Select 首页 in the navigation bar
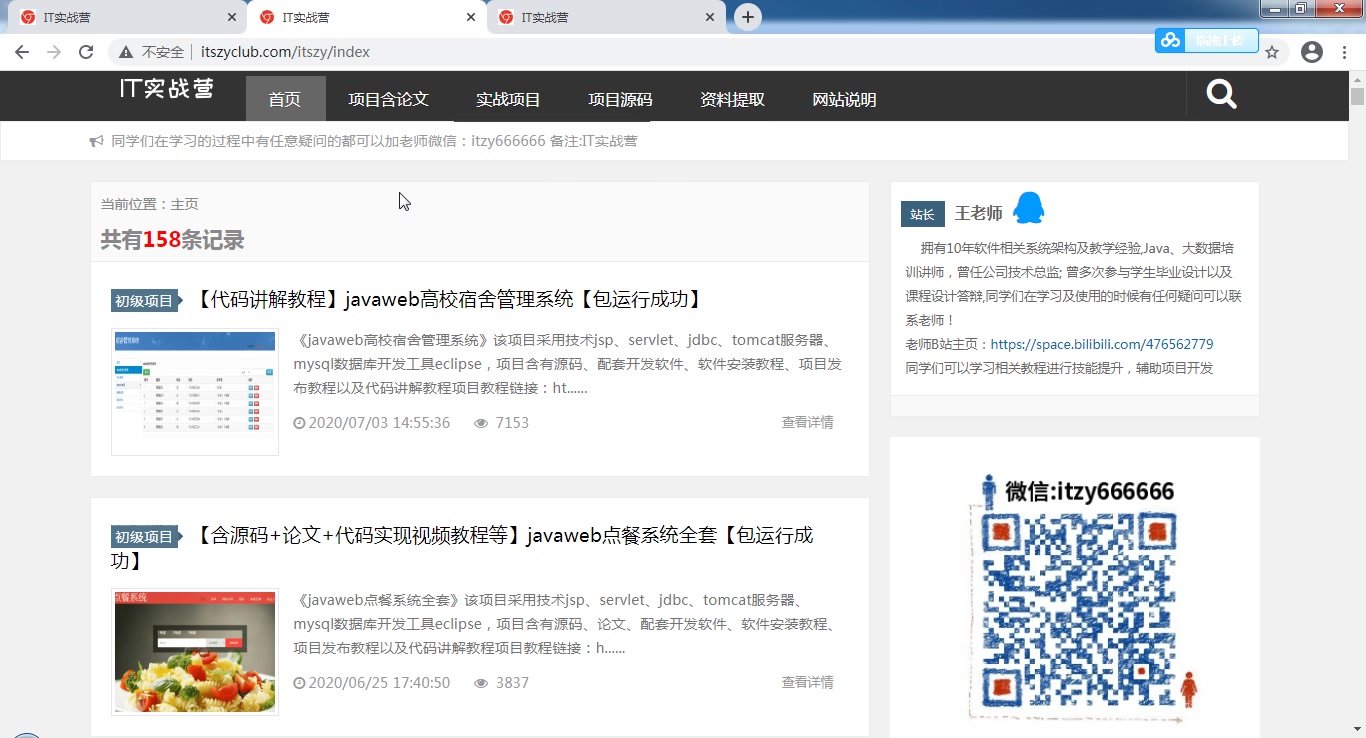Image resolution: width=1366 pixels, height=738 pixels. point(285,99)
